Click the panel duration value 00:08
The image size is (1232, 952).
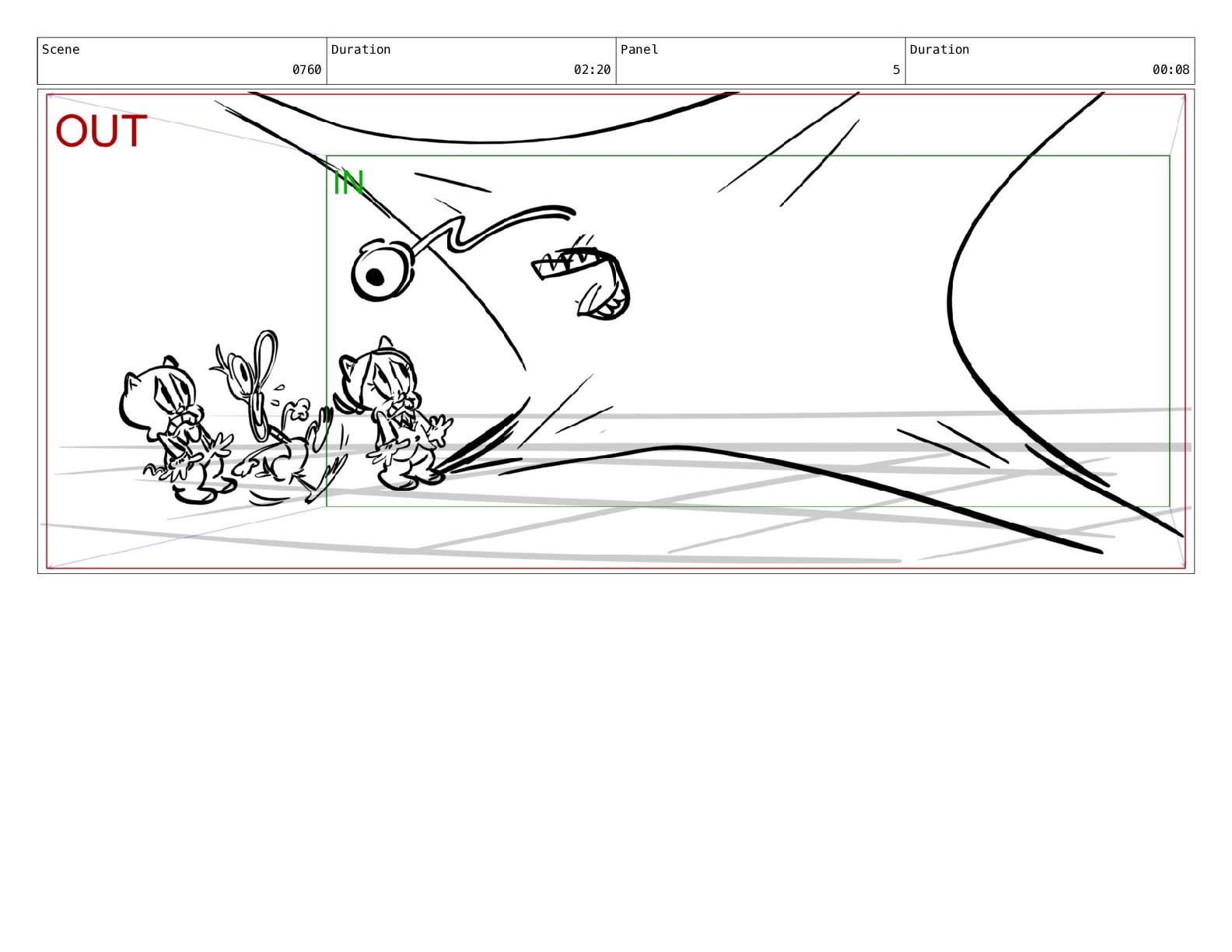(1171, 70)
